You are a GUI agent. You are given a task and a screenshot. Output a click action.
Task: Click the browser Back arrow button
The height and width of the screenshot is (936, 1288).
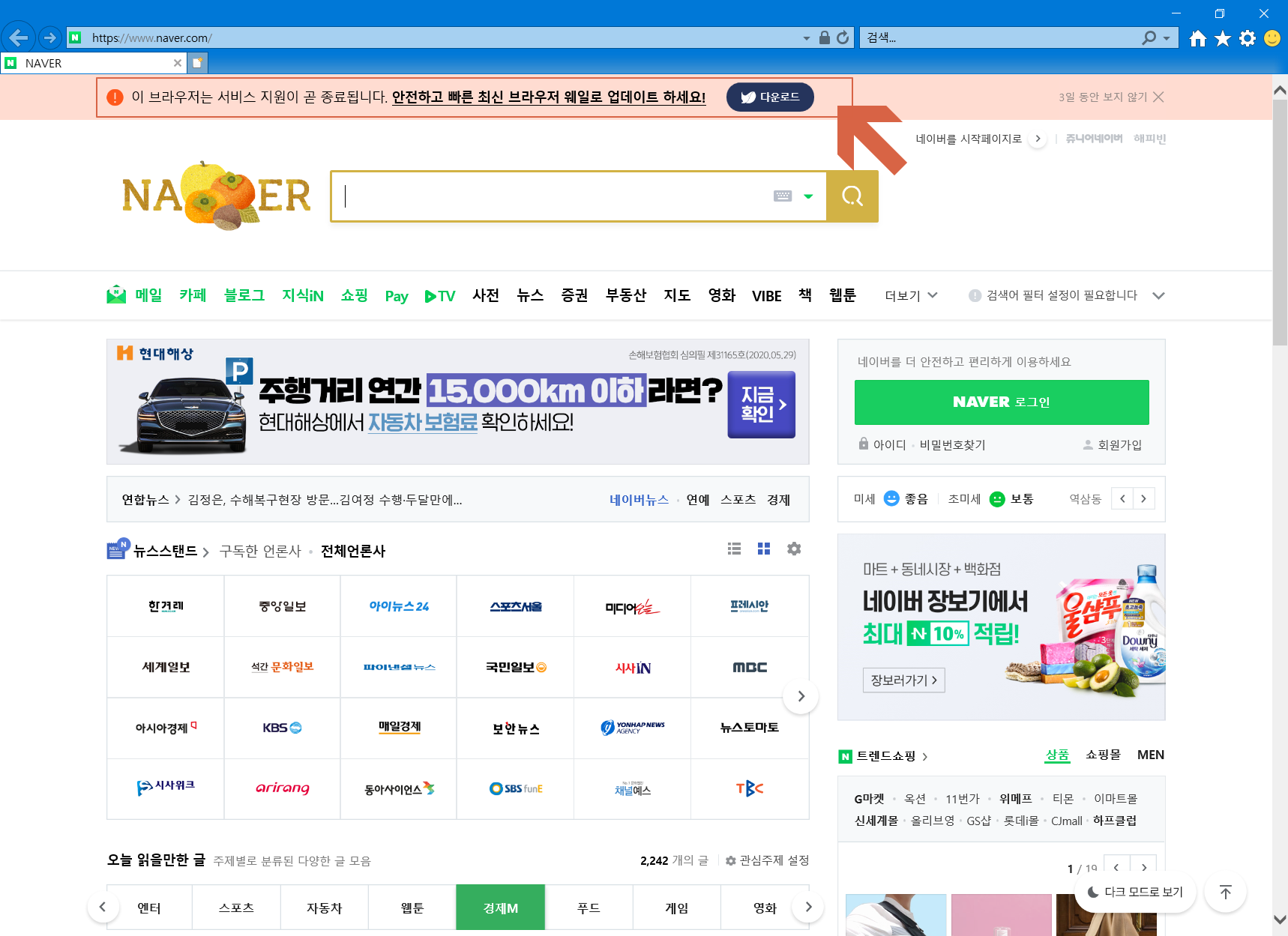click(x=18, y=37)
